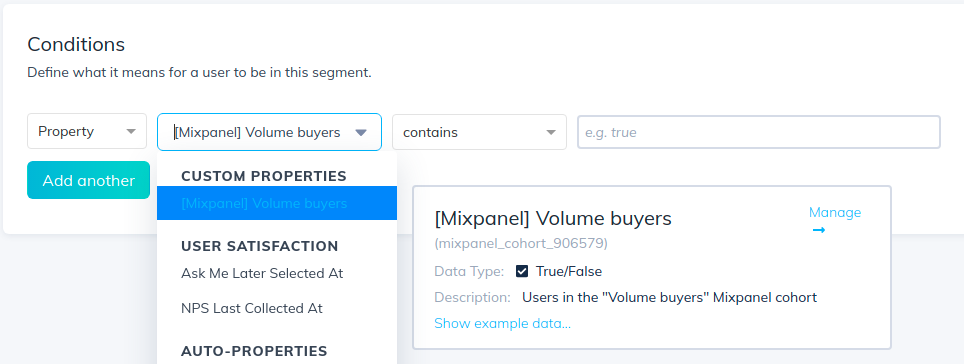
Task: Click the Conditions heading
Action: (x=76, y=44)
